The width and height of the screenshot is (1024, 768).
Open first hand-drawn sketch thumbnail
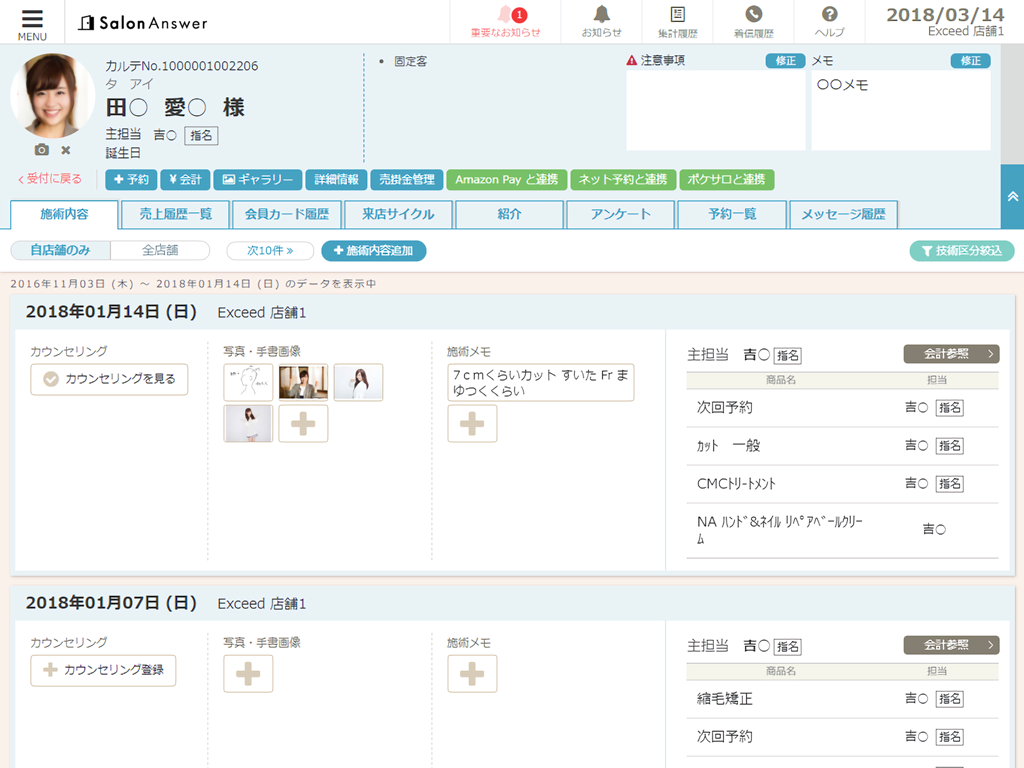pyautogui.click(x=248, y=382)
